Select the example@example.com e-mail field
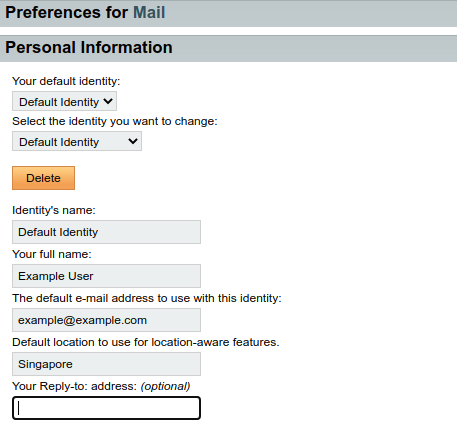 (106, 320)
